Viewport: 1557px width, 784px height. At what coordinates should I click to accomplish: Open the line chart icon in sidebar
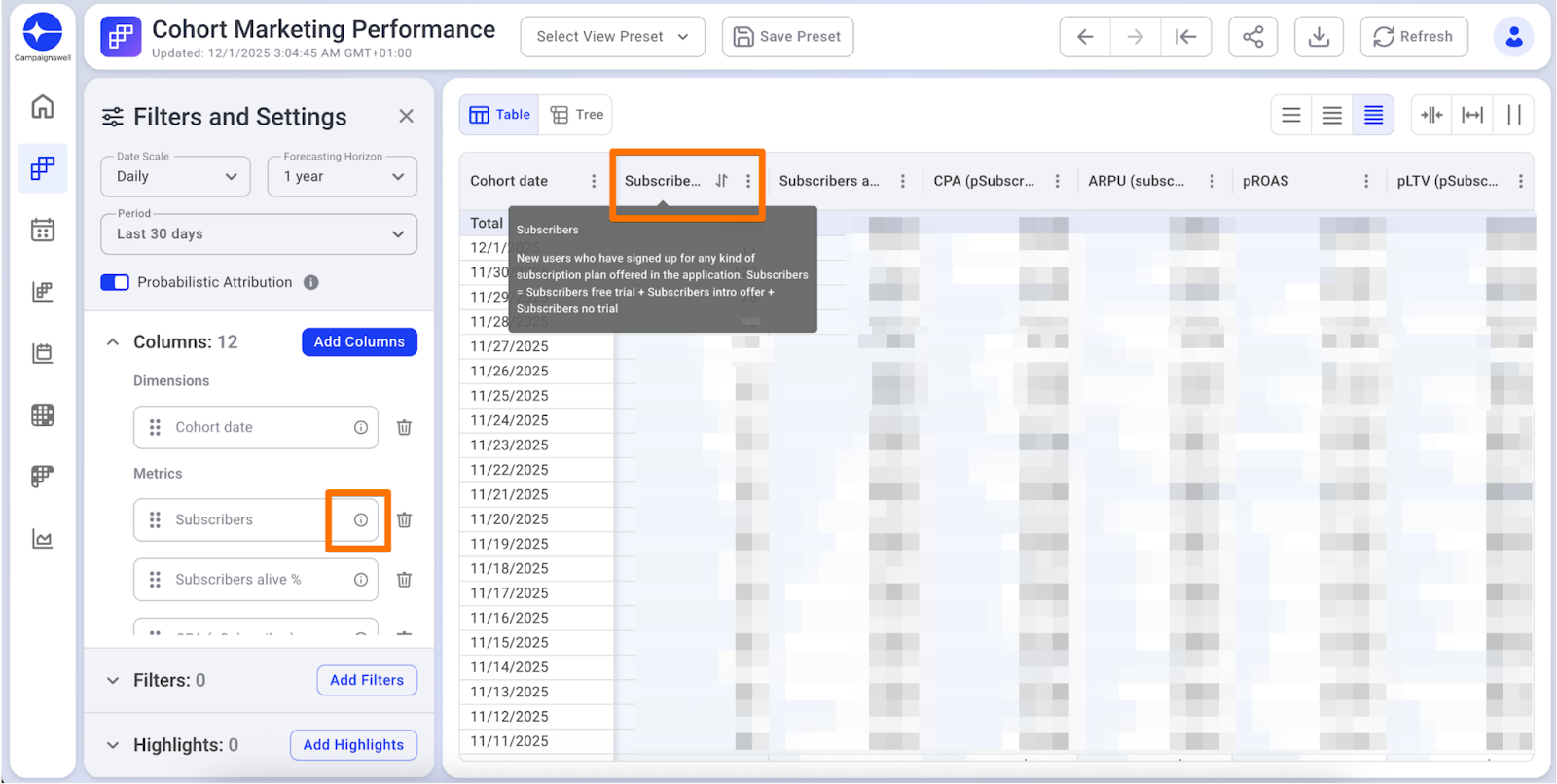(x=43, y=539)
